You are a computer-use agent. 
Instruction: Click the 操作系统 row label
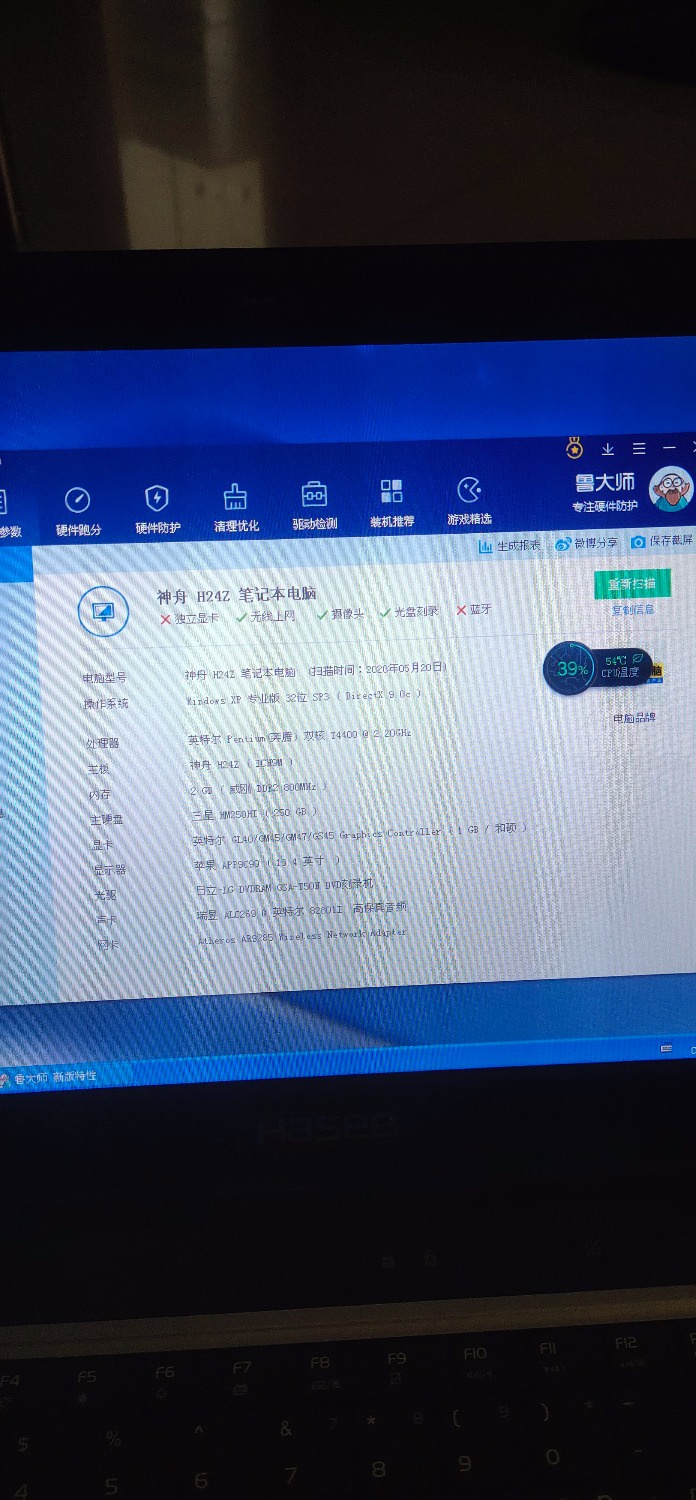pyautogui.click(x=106, y=704)
